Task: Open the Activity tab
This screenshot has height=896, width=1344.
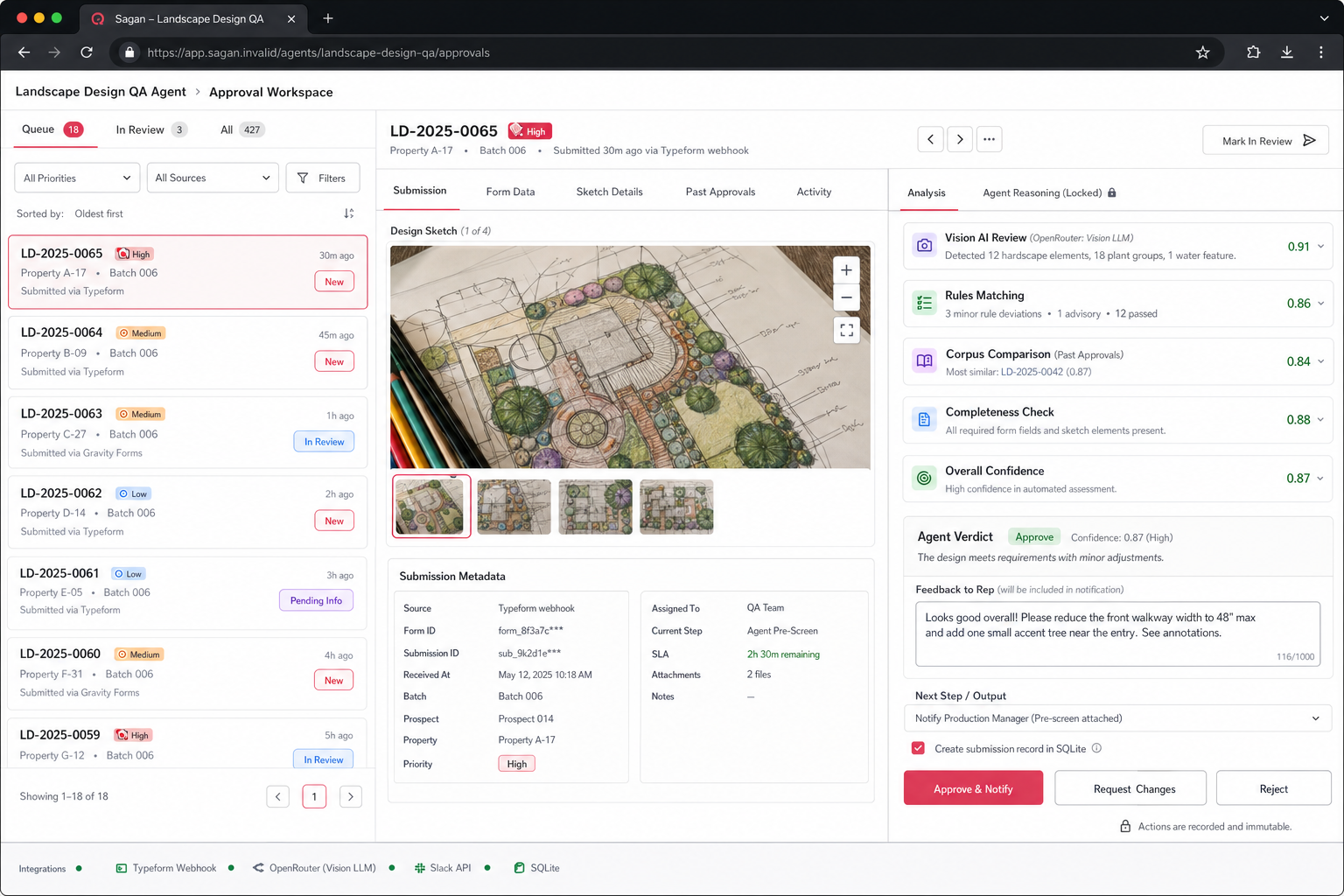Action: click(x=814, y=192)
